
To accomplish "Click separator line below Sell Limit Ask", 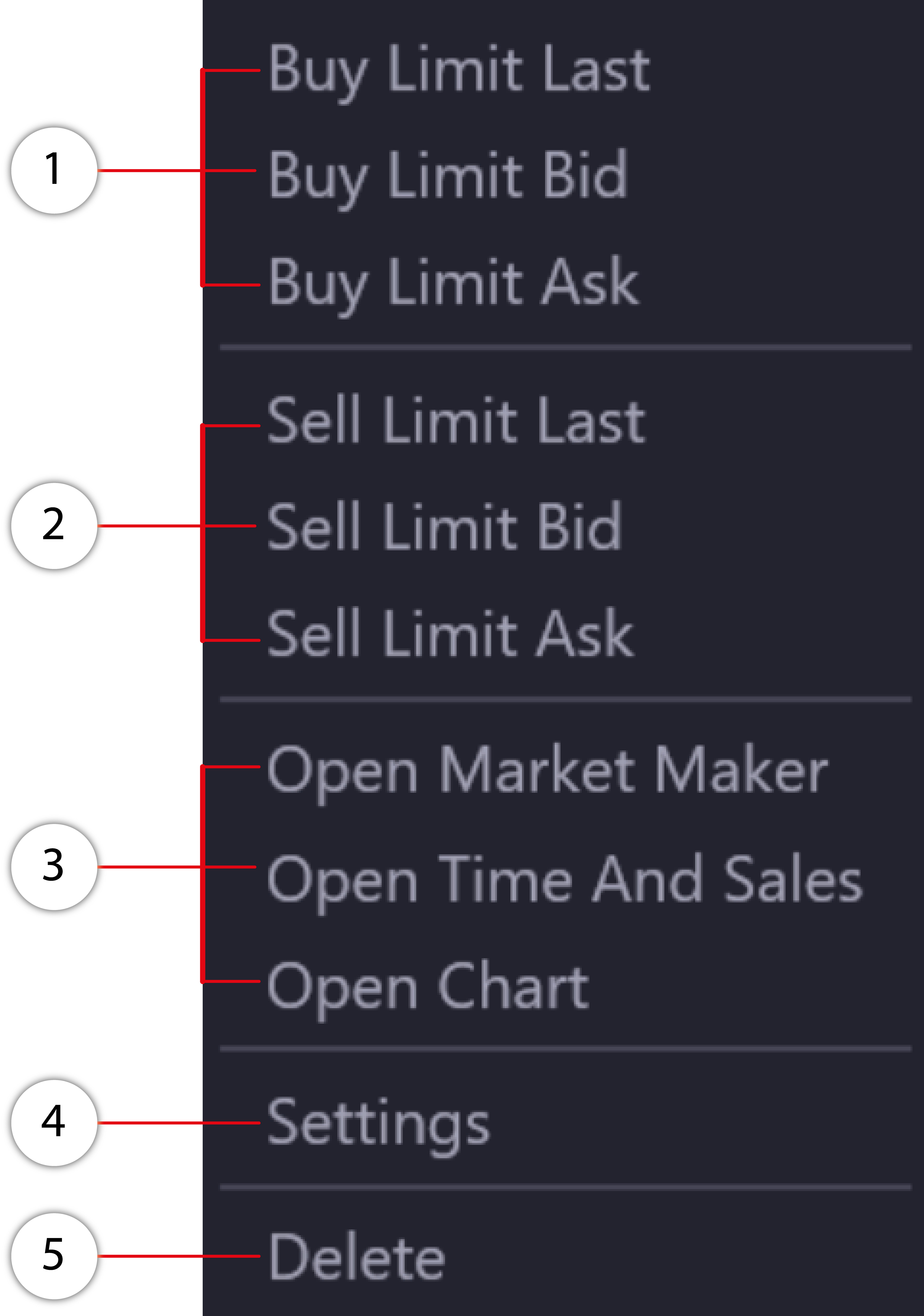I will (565, 699).
